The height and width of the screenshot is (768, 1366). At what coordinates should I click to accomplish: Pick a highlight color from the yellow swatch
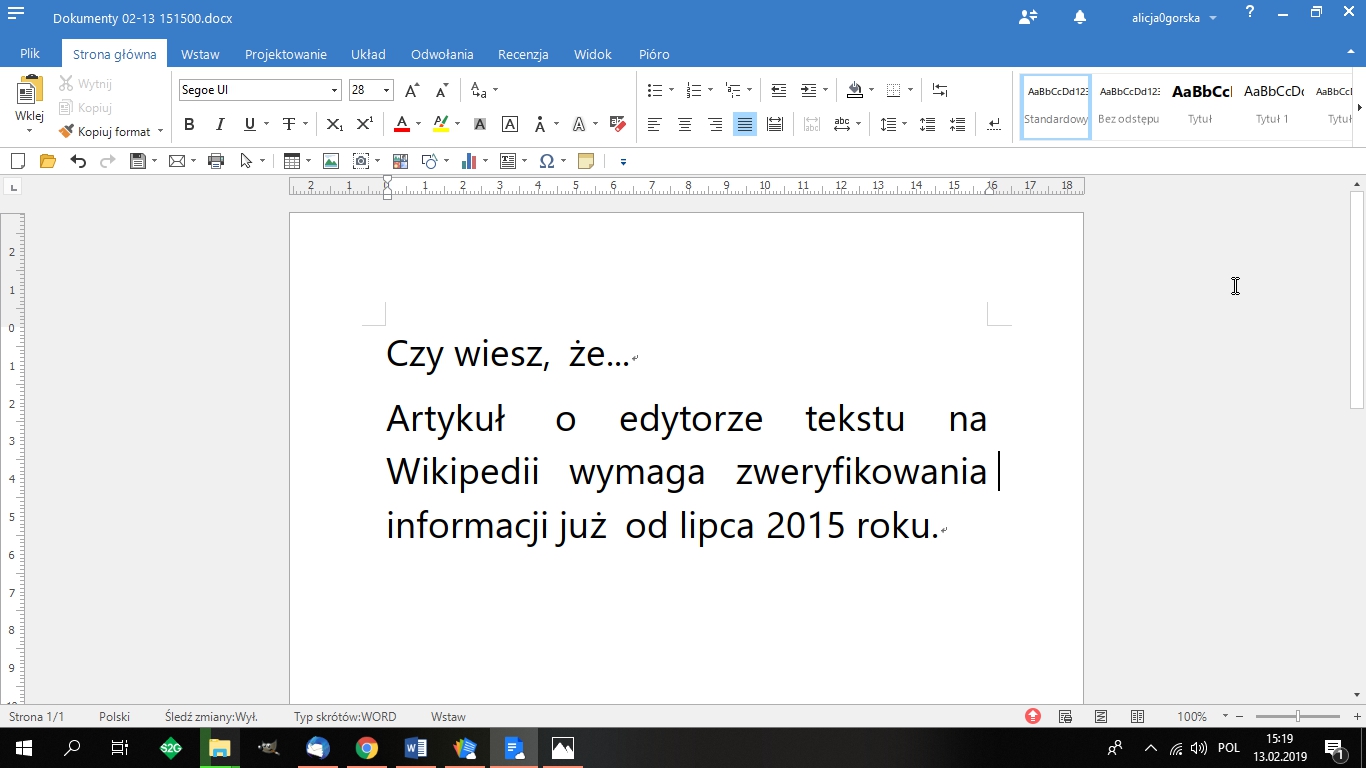441,124
